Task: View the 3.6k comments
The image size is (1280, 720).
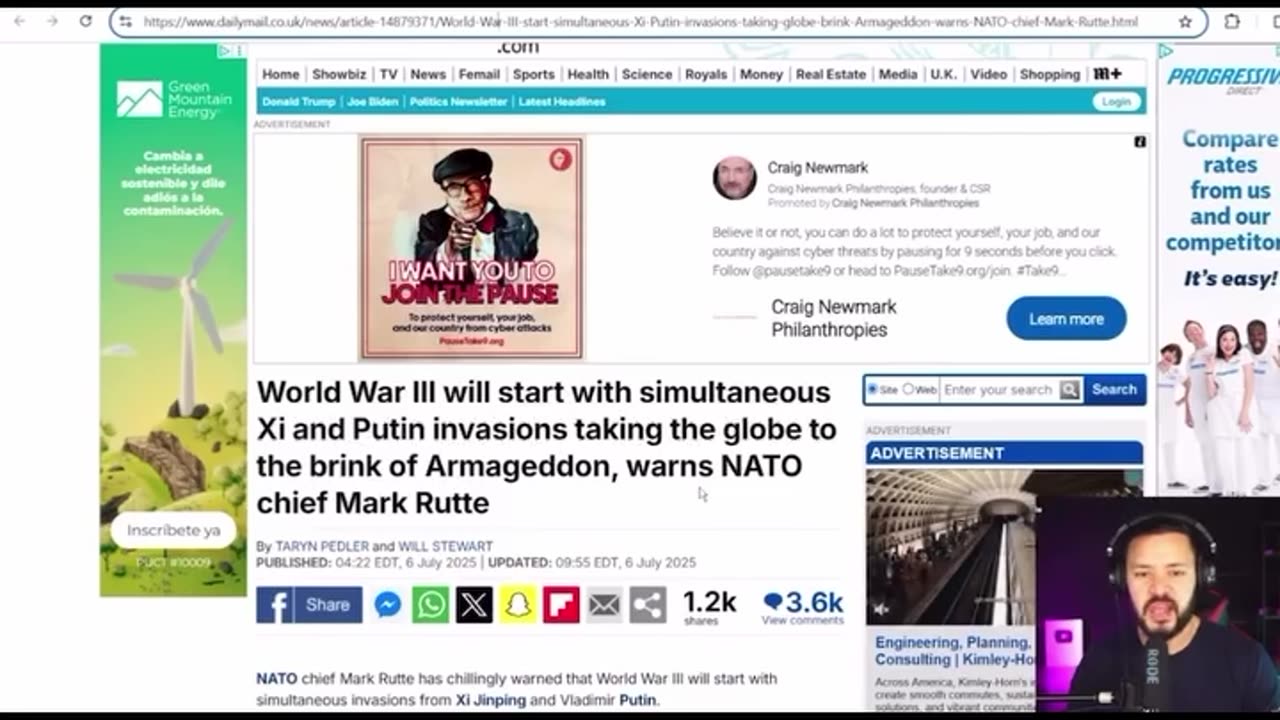Action: tap(802, 606)
